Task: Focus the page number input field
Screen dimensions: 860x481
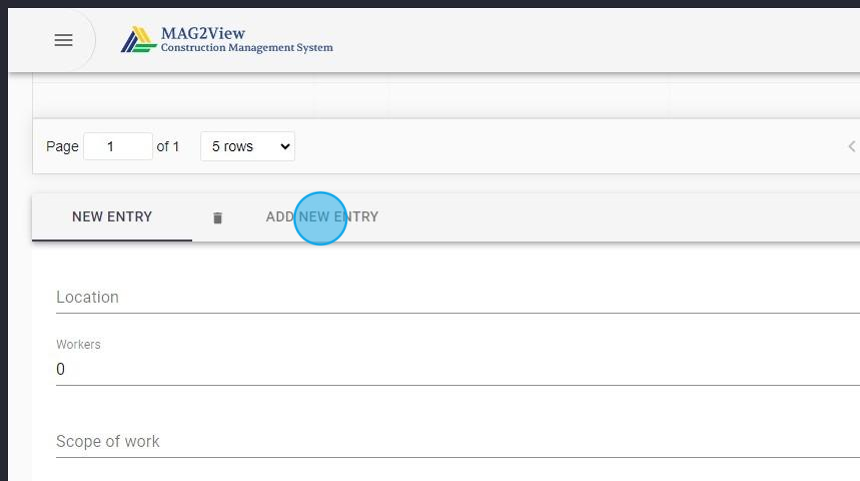Action: (x=118, y=146)
